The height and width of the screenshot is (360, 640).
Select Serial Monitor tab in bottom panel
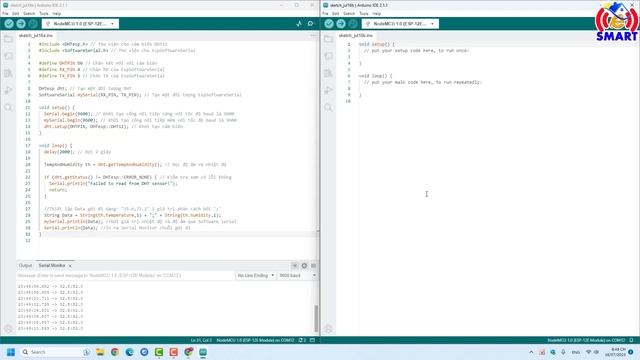coord(52,266)
